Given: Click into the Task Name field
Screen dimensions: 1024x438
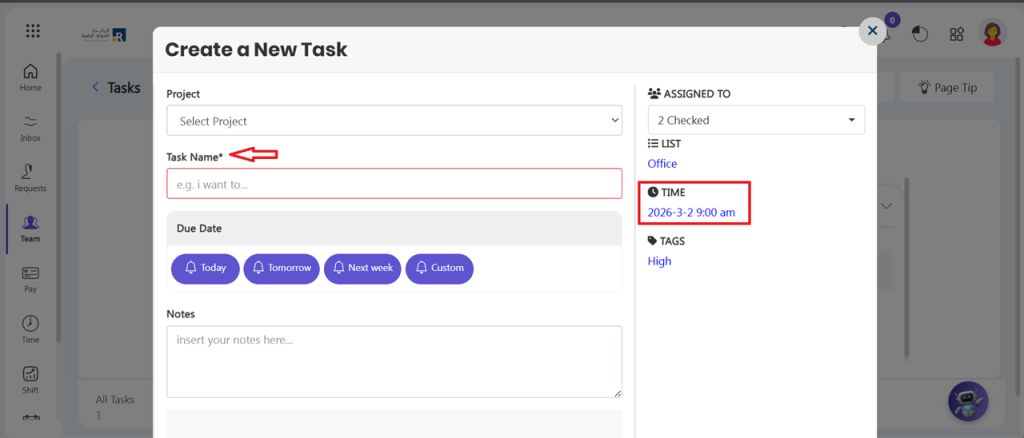Looking at the screenshot, I should tap(394, 184).
